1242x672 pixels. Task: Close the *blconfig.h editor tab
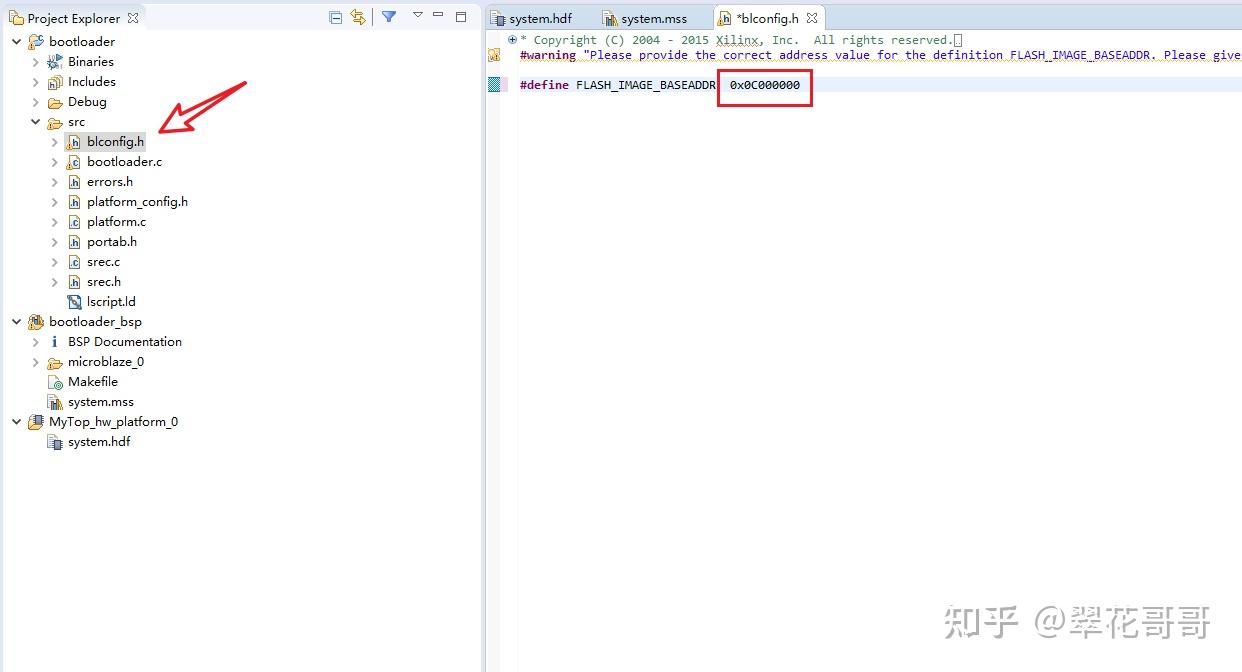[812, 18]
